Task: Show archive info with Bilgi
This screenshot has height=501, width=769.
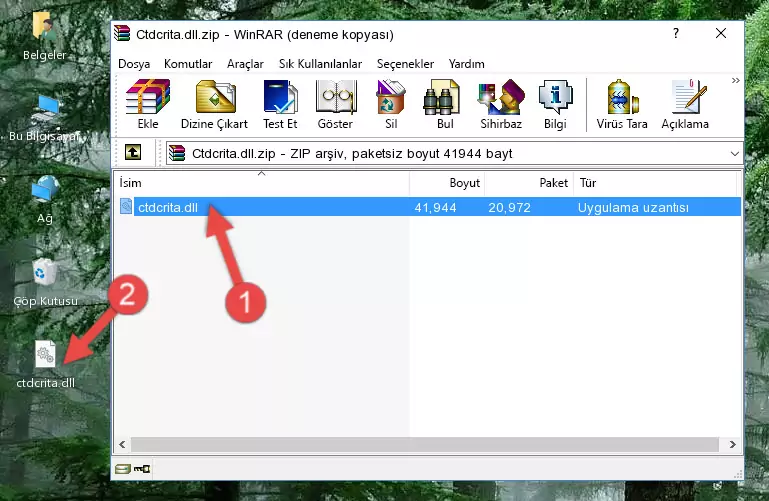Action: [x=555, y=104]
